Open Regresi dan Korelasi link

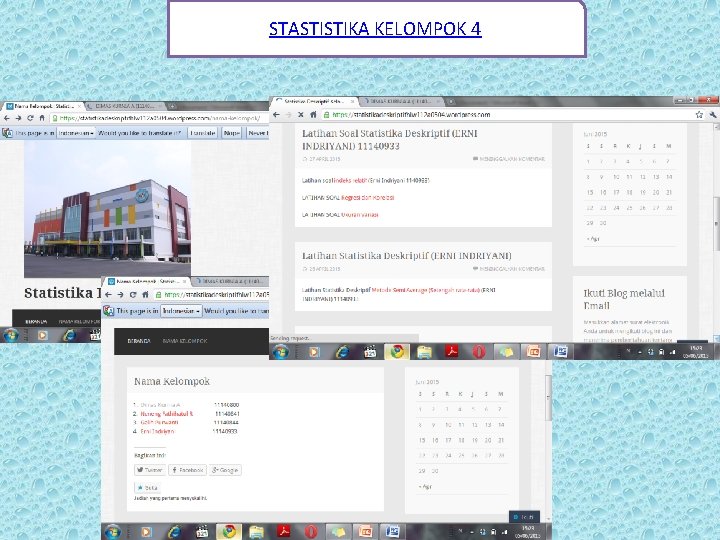(367, 197)
